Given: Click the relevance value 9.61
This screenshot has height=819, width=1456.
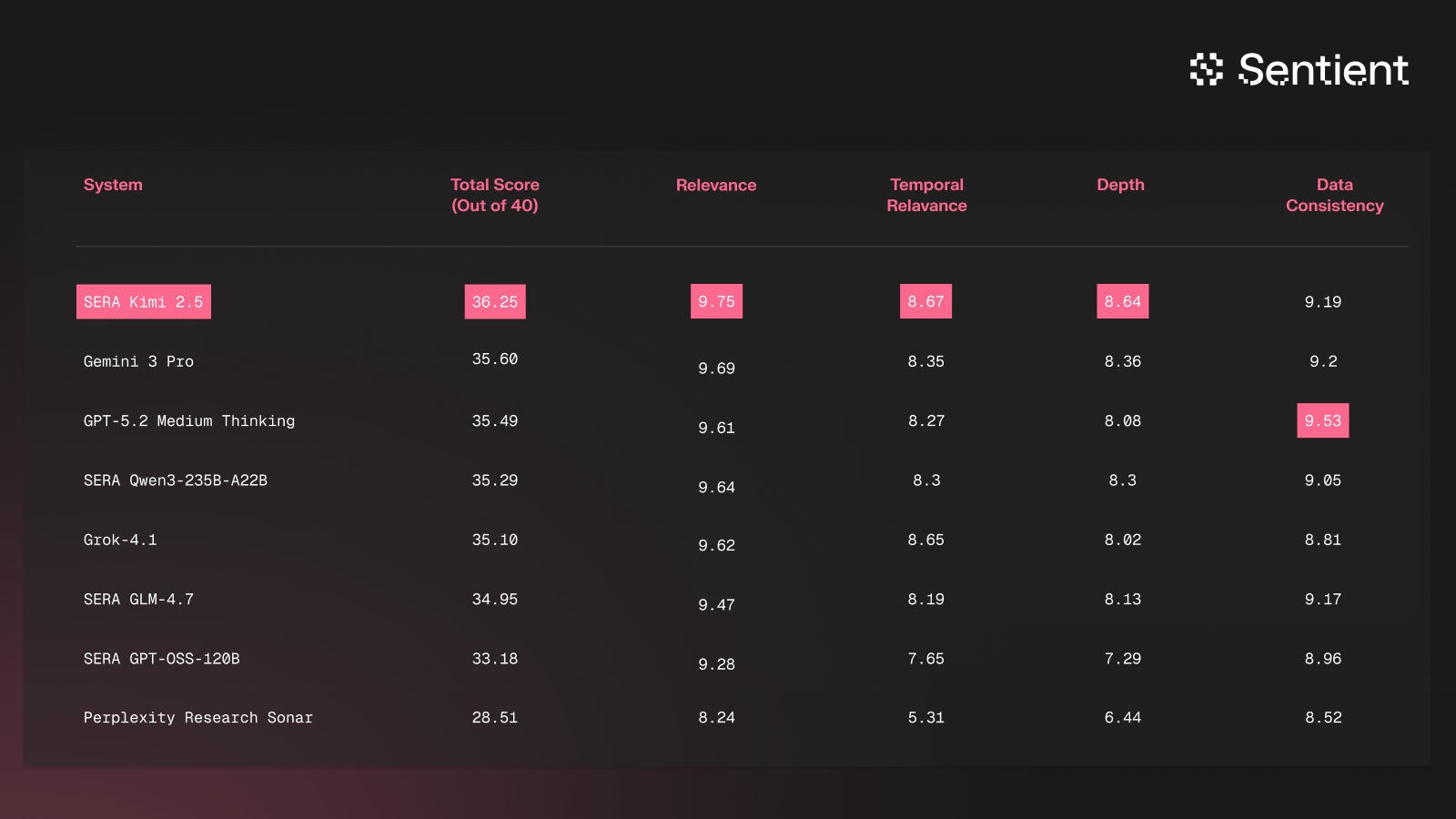Looking at the screenshot, I should point(716,428).
